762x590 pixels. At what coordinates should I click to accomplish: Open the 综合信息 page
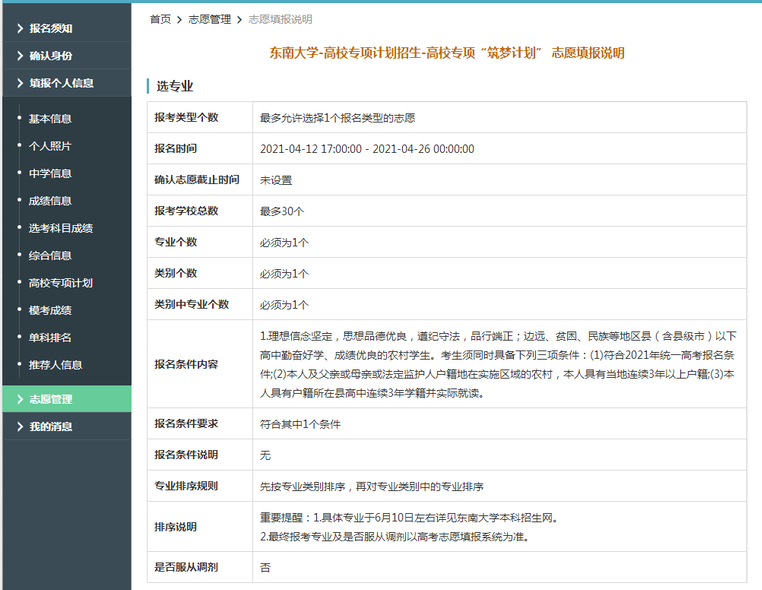pyautogui.click(x=50, y=256)
